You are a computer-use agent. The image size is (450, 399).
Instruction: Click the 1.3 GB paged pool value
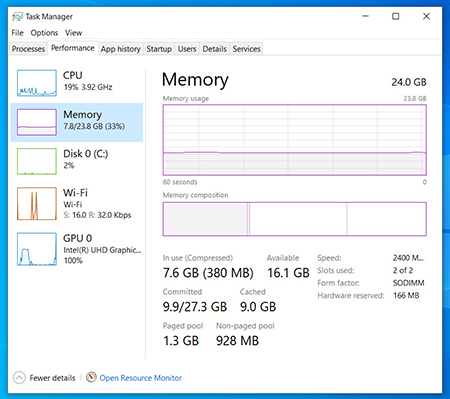(x=181, y=341)
